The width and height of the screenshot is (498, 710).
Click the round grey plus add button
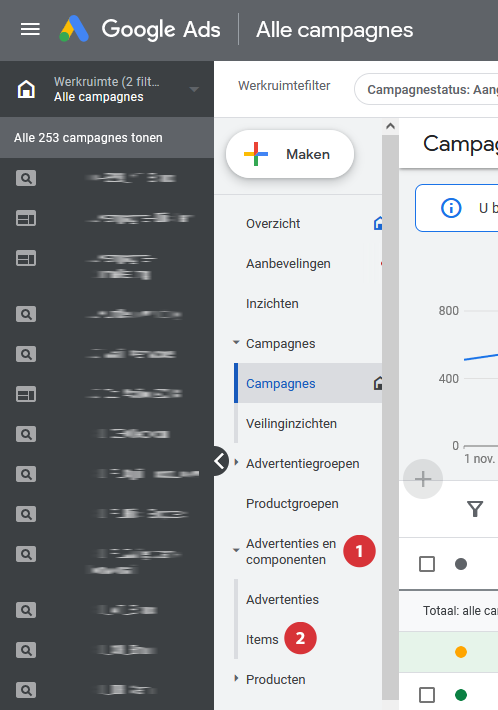423,479
